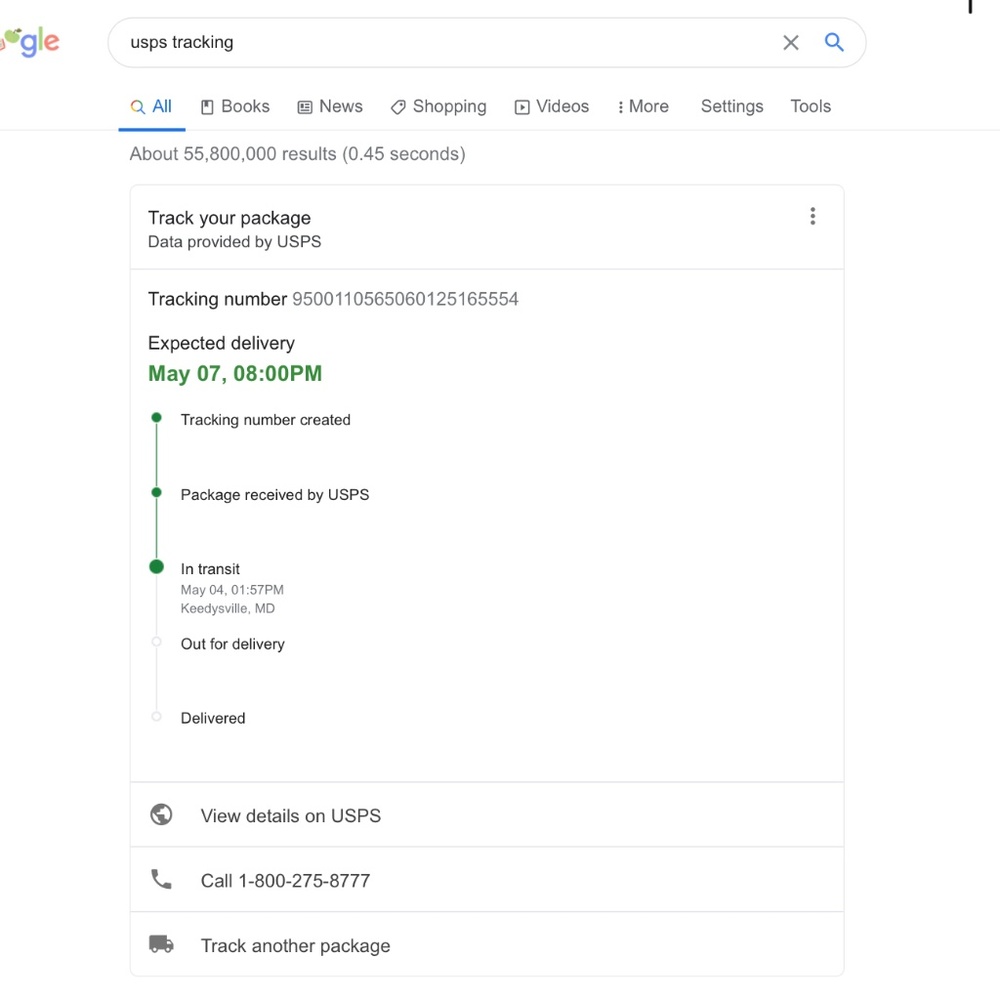The image size is (1000, 1000).
Task: Click in the usps tracking search field
Action: (450, 42)
